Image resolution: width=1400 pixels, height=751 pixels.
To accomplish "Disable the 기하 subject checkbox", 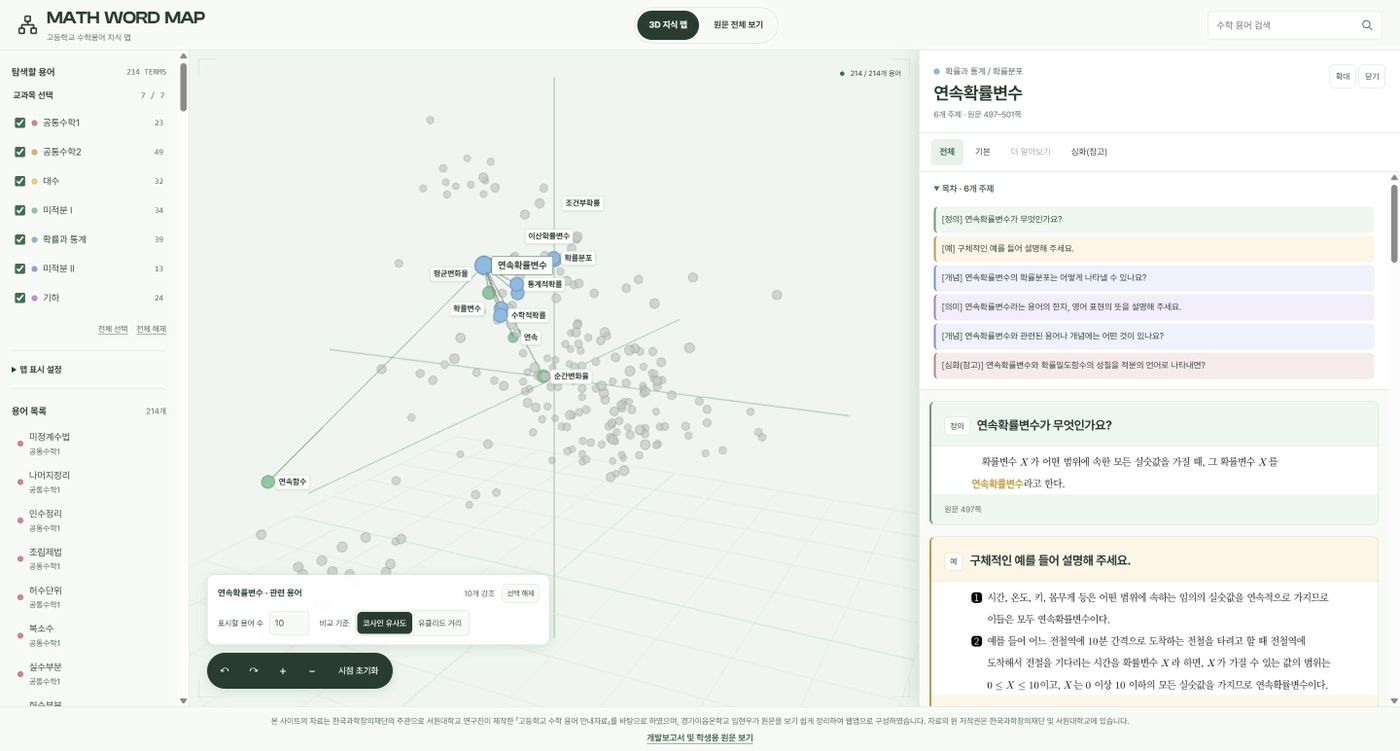I will pyautogui.click(x=20, y=298).
